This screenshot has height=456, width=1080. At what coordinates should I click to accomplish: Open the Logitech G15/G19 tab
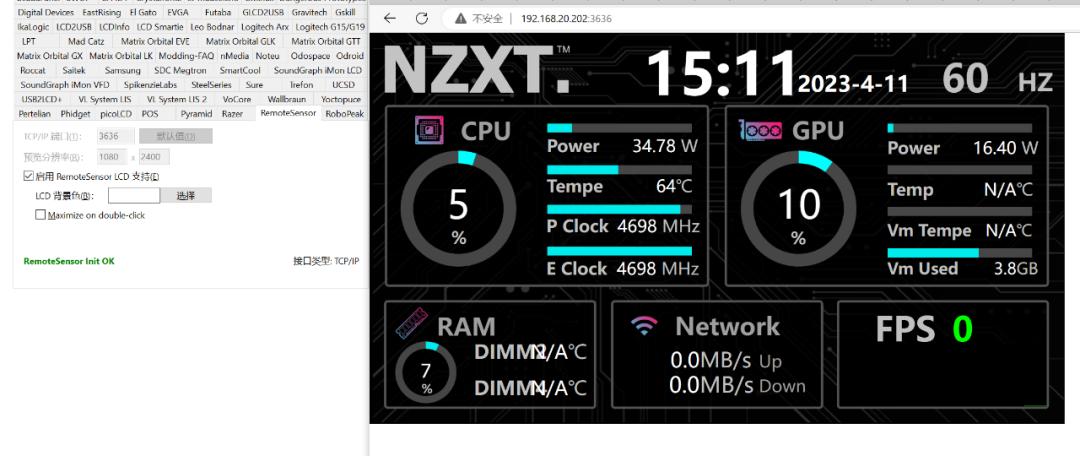point(330,27)
